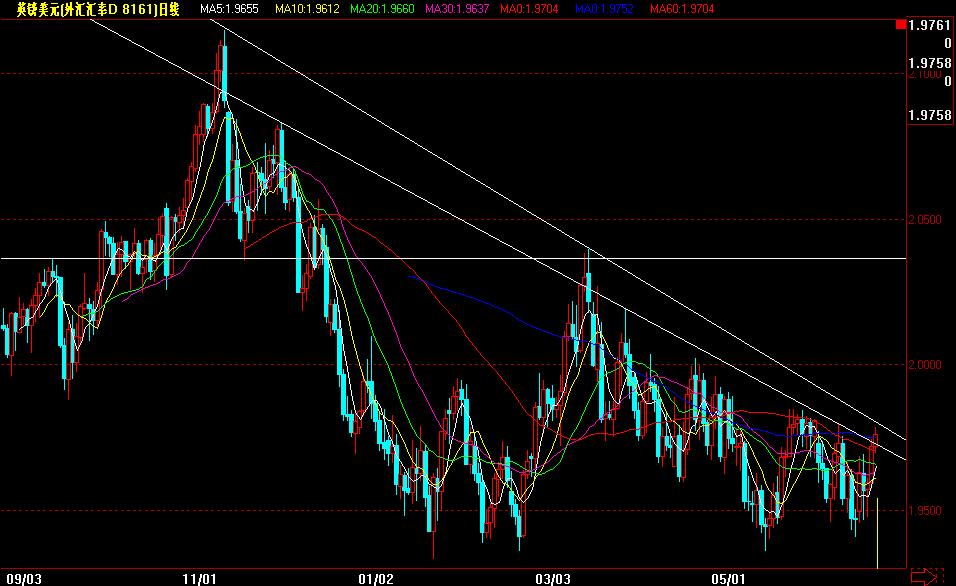Screen dimensions: 956x586
Task: Select the chart title with 8161 daily label
Action: [98, 9]
